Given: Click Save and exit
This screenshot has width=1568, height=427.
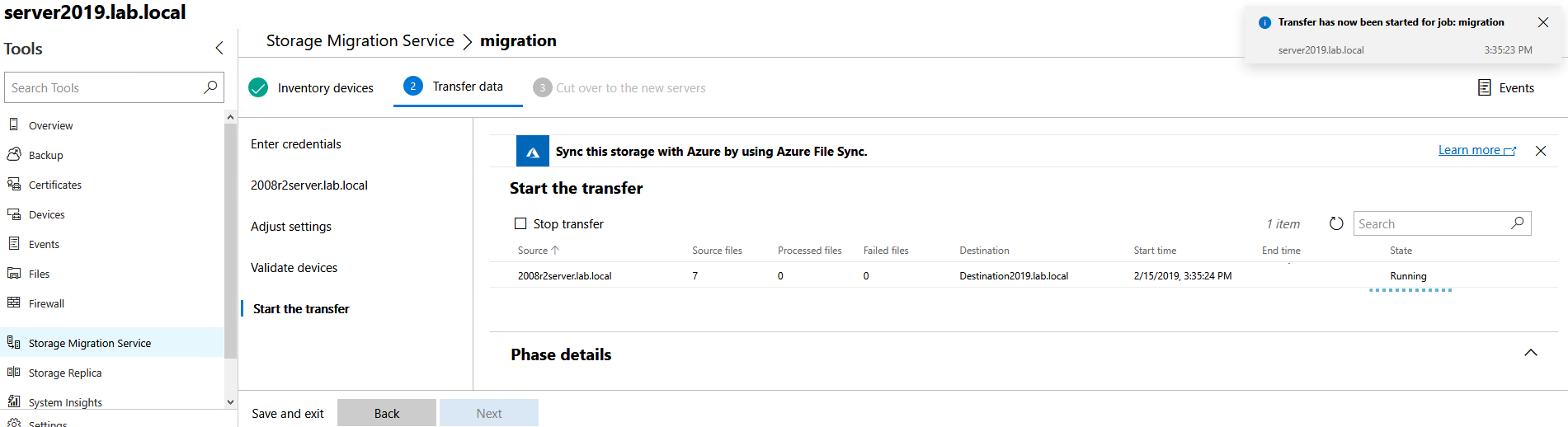Looking at the screenshot, I should click(288, 413).
